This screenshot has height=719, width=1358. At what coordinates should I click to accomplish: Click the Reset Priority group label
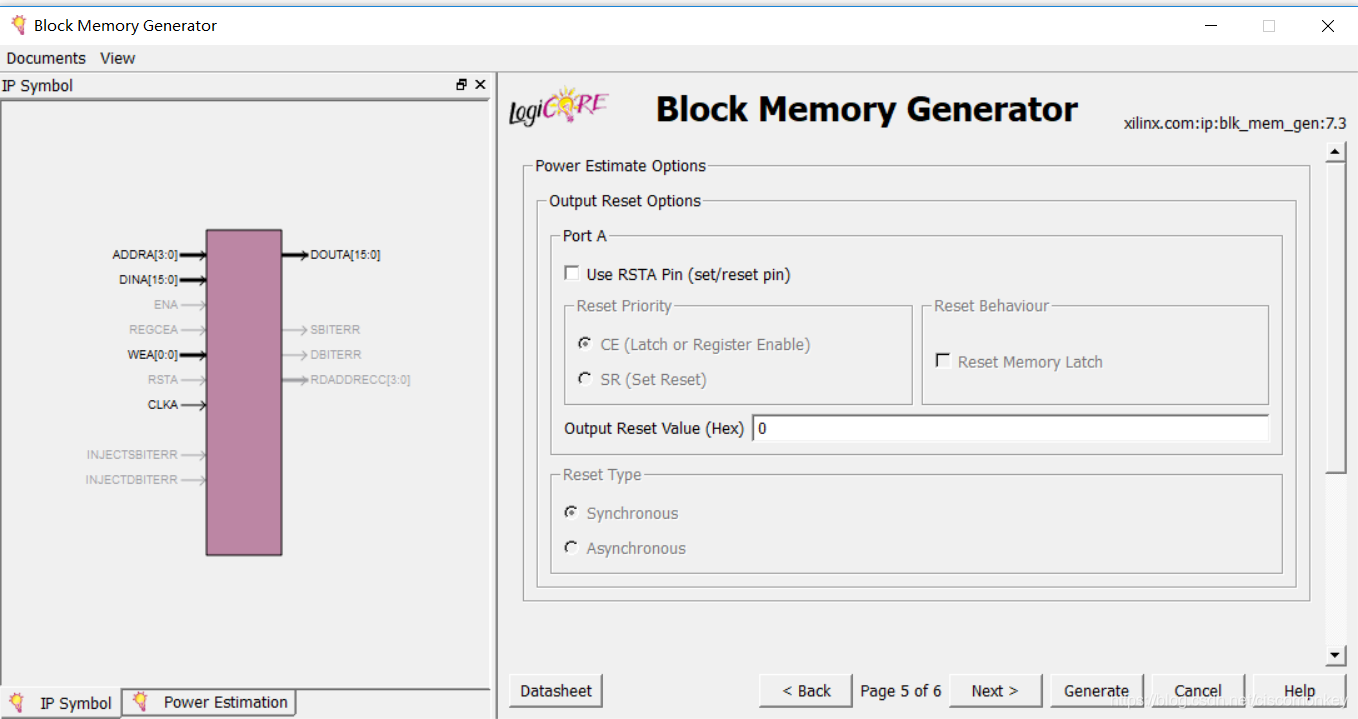(x=624, y=306)
